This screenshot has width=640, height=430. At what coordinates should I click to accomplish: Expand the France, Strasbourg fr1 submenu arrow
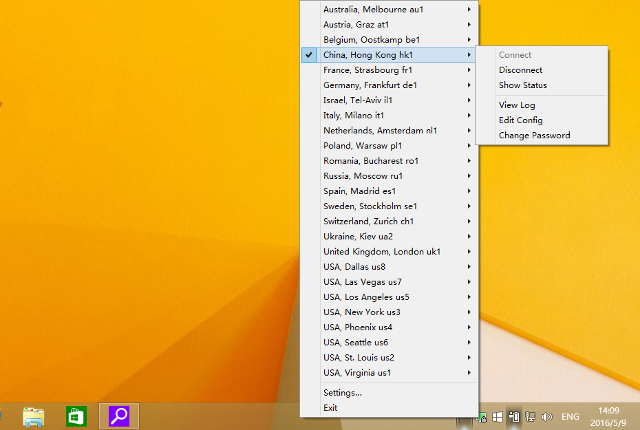(x=469, y=70)
